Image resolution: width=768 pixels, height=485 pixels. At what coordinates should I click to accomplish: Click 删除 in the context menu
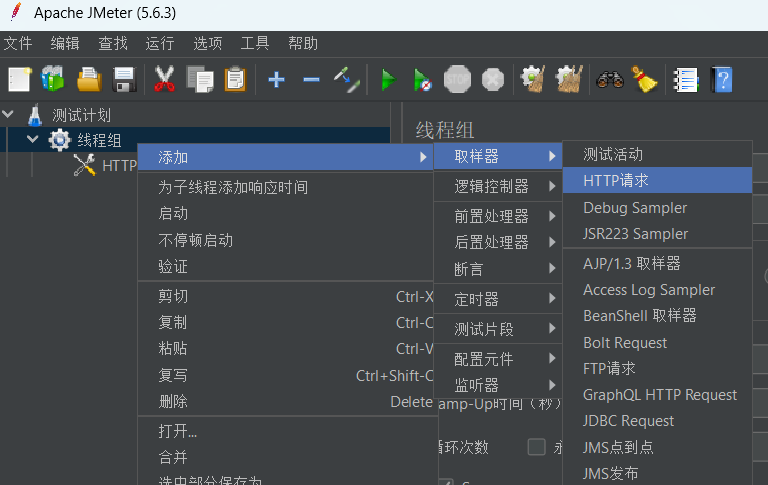[286, 402]
